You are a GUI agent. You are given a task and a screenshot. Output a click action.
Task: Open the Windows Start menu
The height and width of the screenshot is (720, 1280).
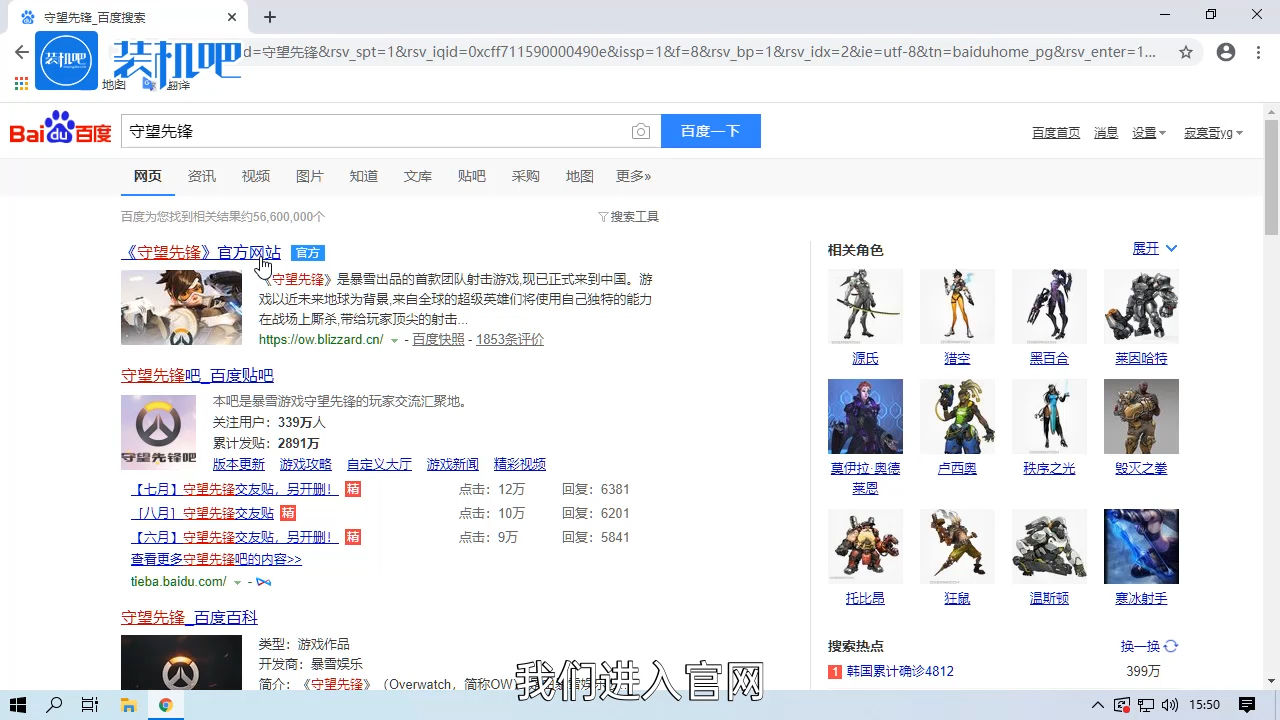point(19,704)
